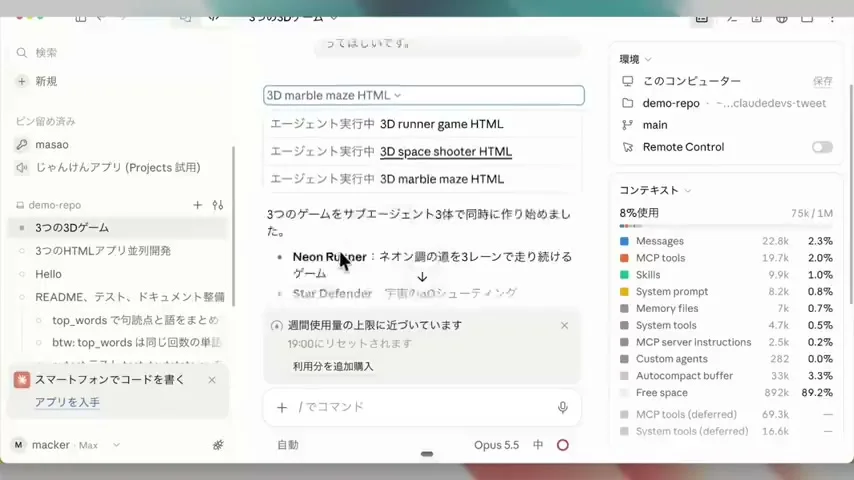
Task: Click the red stop circle button
Action: [x=563, y=445]
